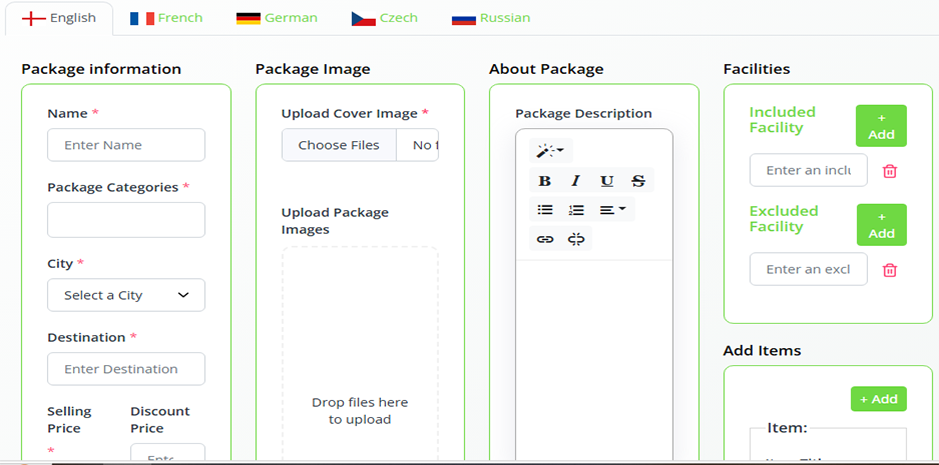This screenshot has width=939, height=465.
Task: Toggle italic text formatting
Action: click(576, 181)
